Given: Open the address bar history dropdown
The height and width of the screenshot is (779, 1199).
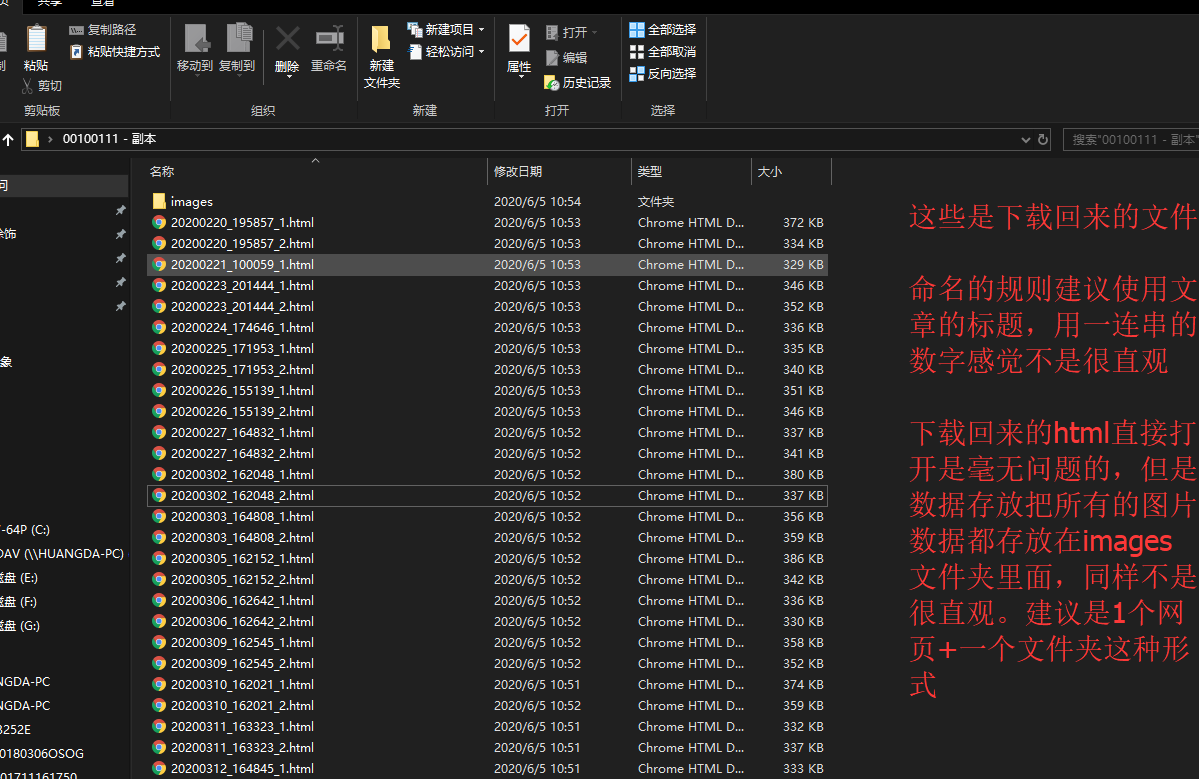Looking at the screenshot, I should point(1024,138).
